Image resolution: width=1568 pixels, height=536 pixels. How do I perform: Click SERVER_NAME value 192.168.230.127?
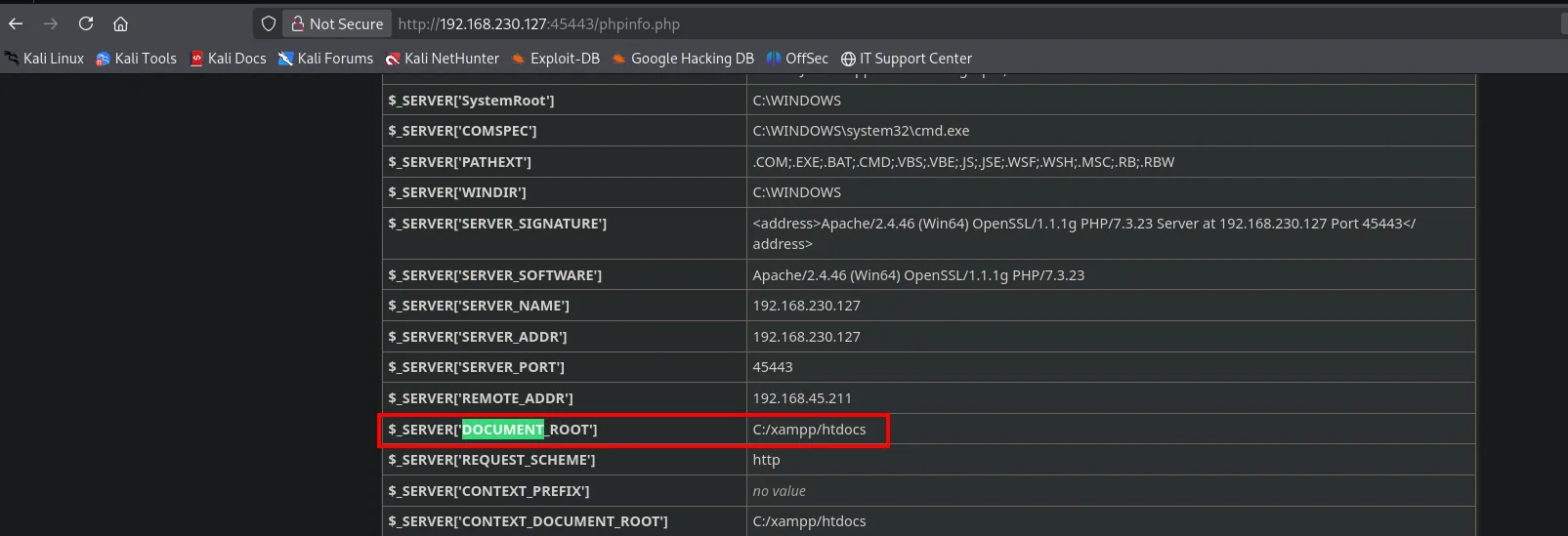pos(806,306)
